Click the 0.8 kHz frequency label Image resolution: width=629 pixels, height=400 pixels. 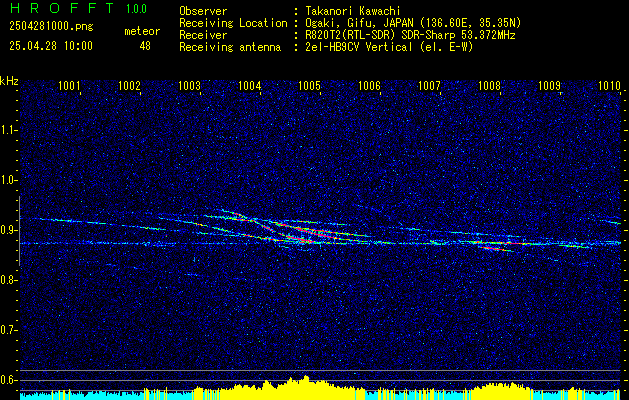click(x=8, y=280)
